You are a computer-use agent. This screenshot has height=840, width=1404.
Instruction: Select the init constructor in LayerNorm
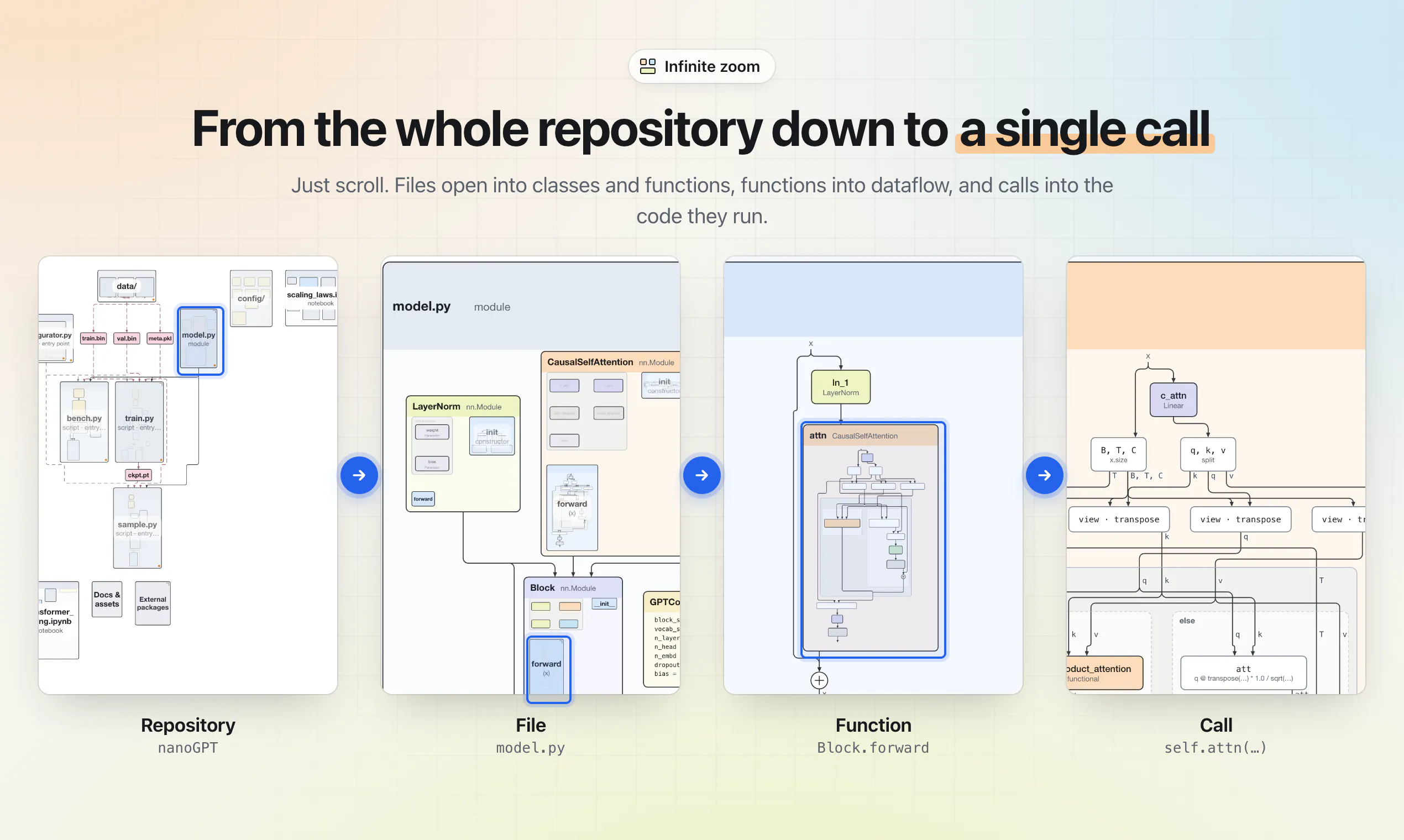point(492,436)
